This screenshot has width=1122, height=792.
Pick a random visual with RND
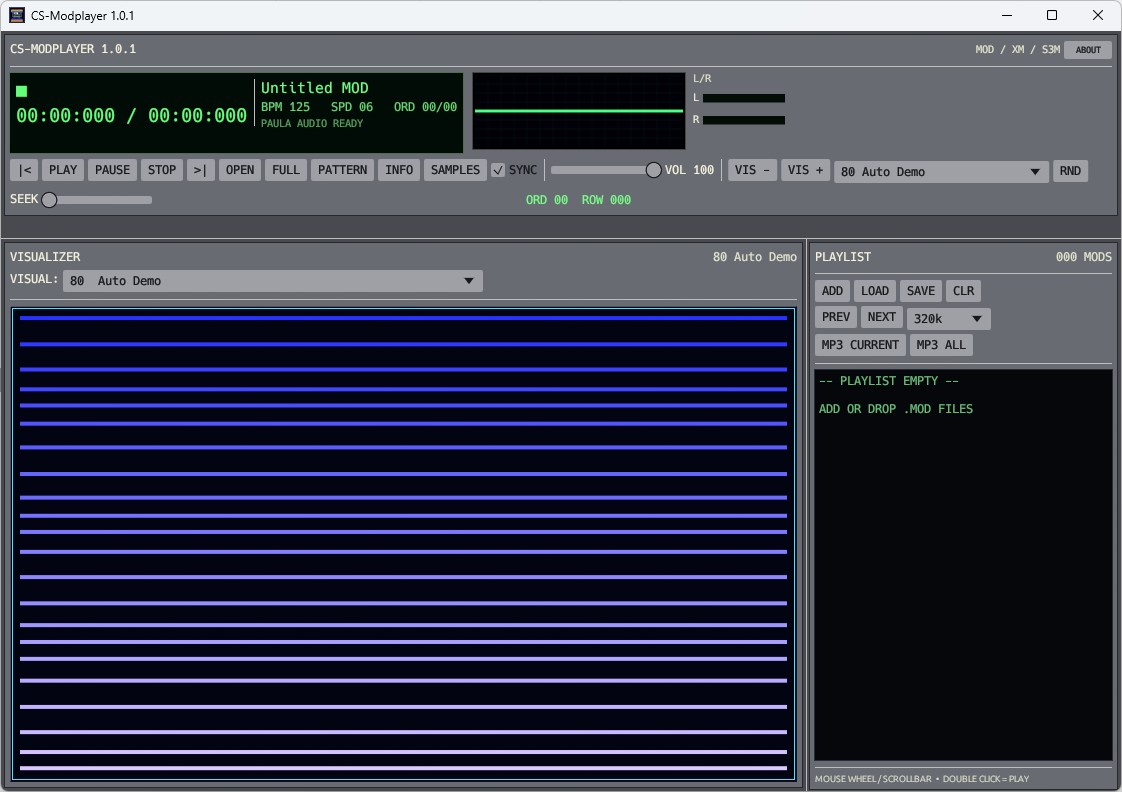[x=1070, y=171]
